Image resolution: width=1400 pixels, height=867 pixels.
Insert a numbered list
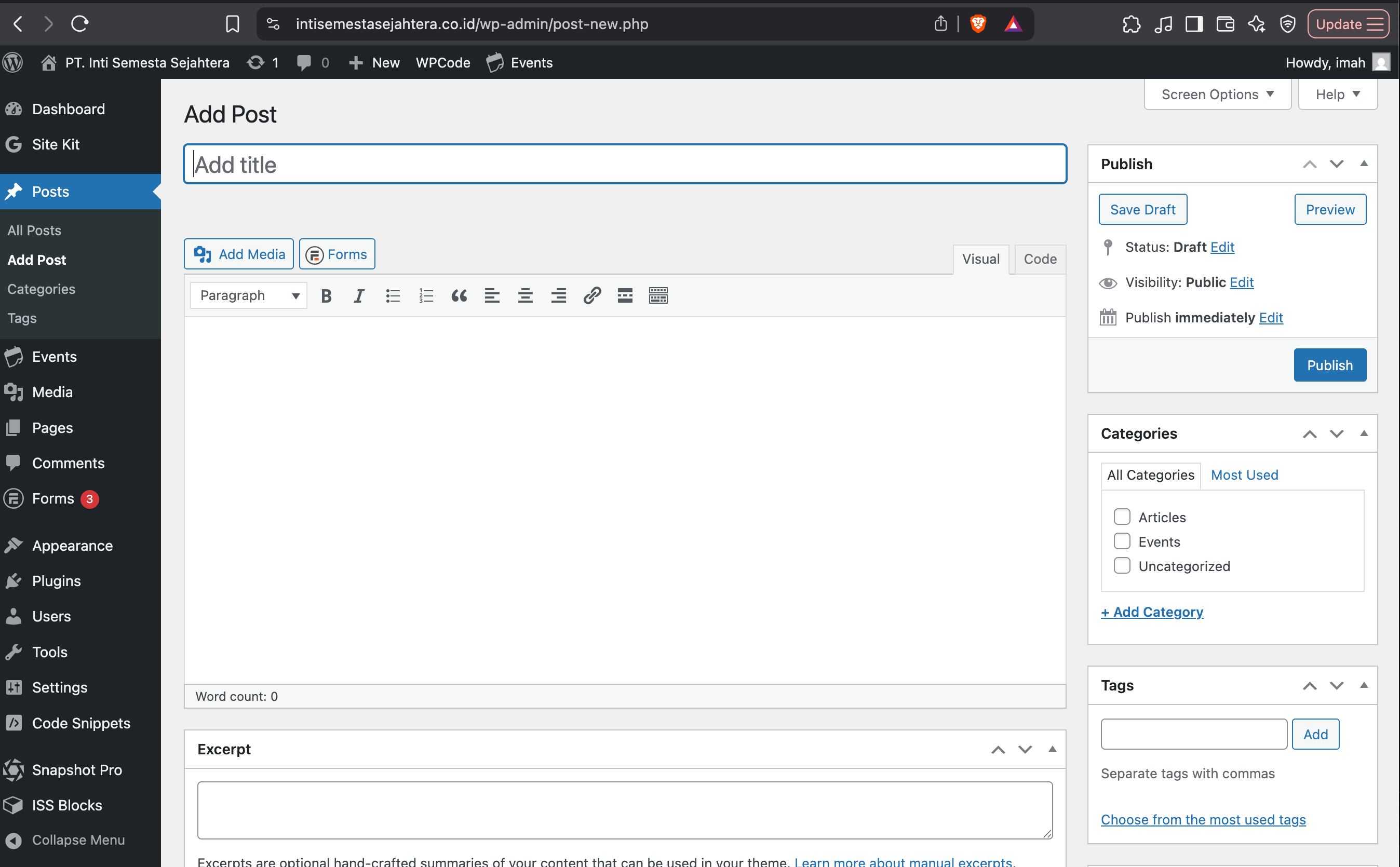[x=426, y=296]
